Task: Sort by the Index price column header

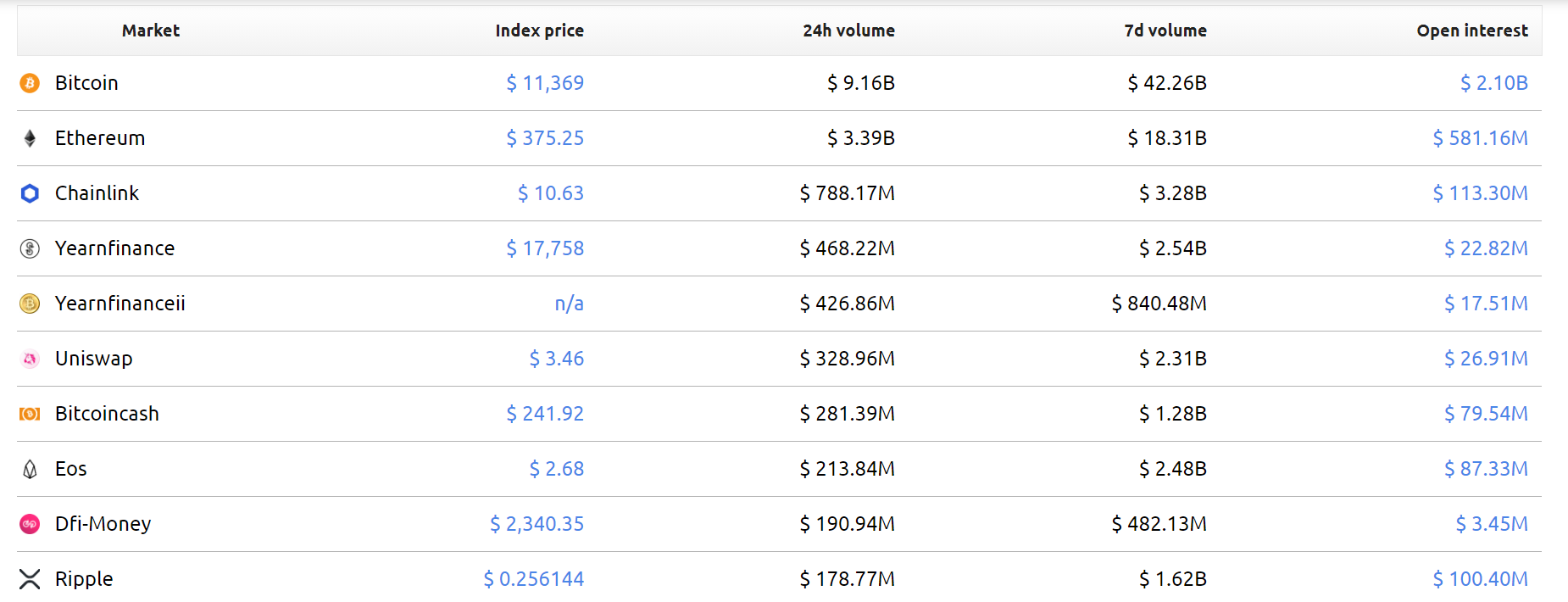Action: point(539,31)
